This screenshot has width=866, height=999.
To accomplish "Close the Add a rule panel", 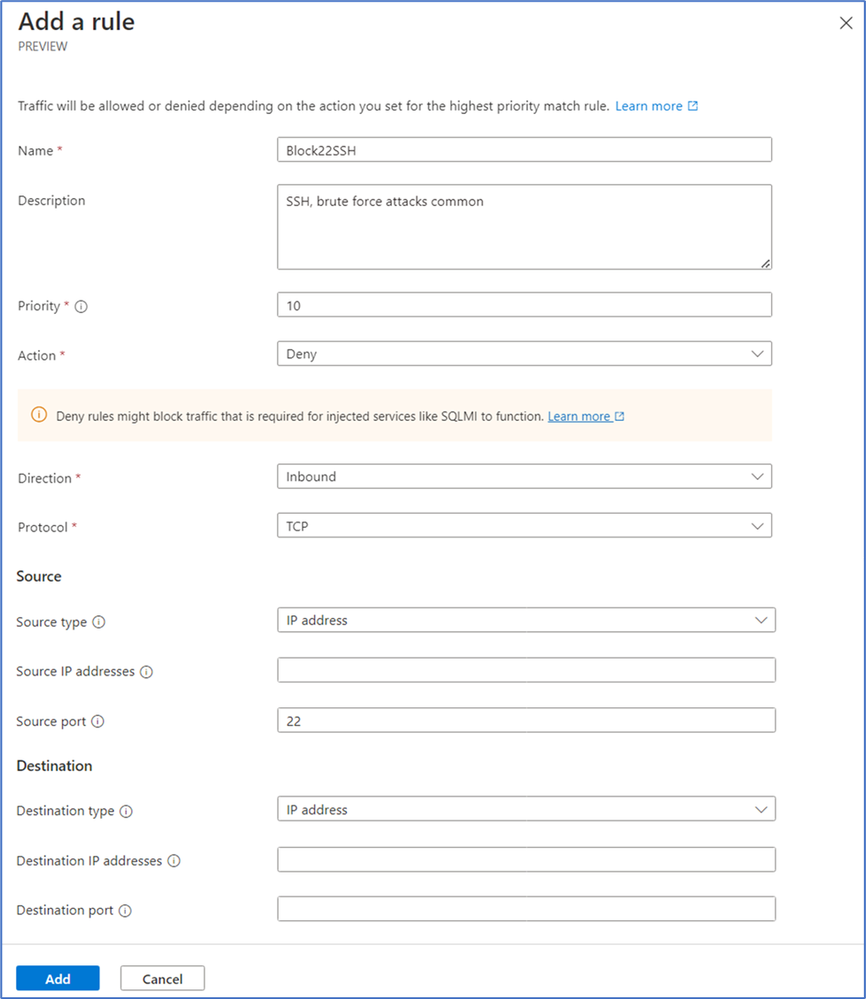I will click(x=846, y=23).
